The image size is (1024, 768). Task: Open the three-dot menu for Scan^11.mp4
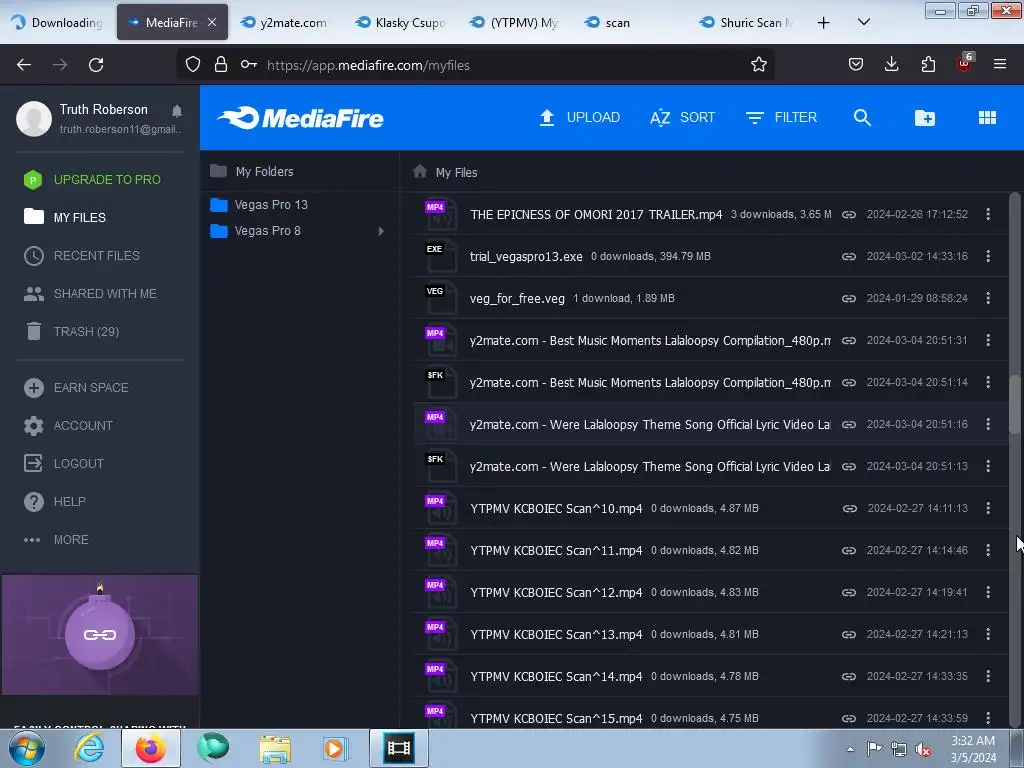click(987, 551)
